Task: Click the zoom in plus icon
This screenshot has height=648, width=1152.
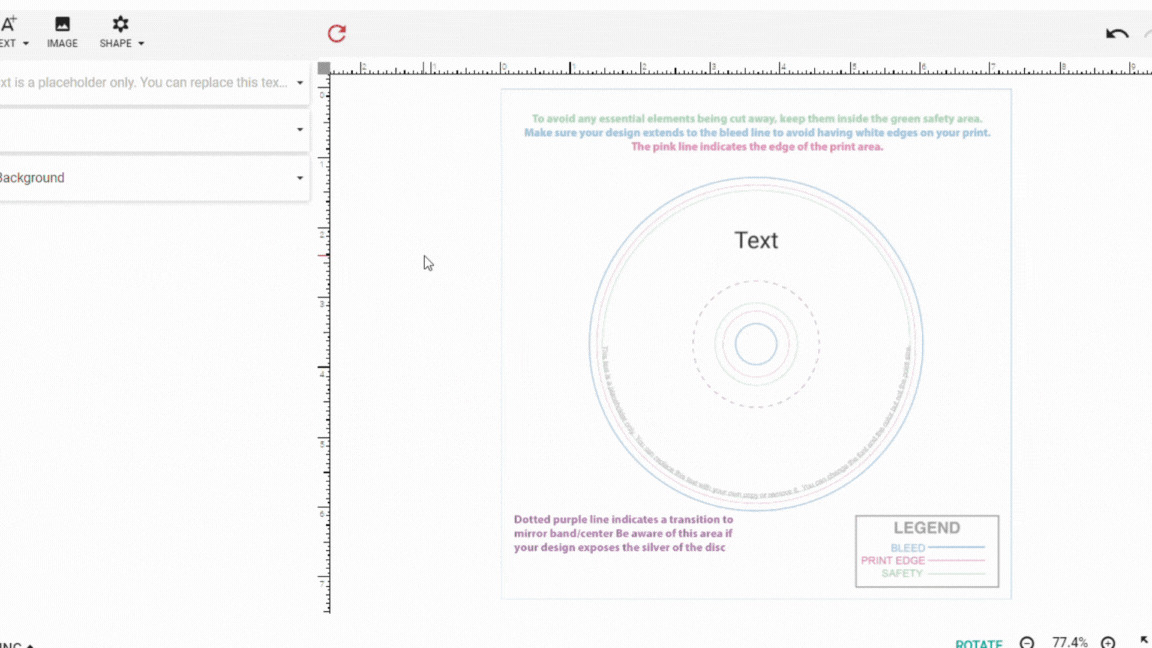Action: [x=1108, y=643]
